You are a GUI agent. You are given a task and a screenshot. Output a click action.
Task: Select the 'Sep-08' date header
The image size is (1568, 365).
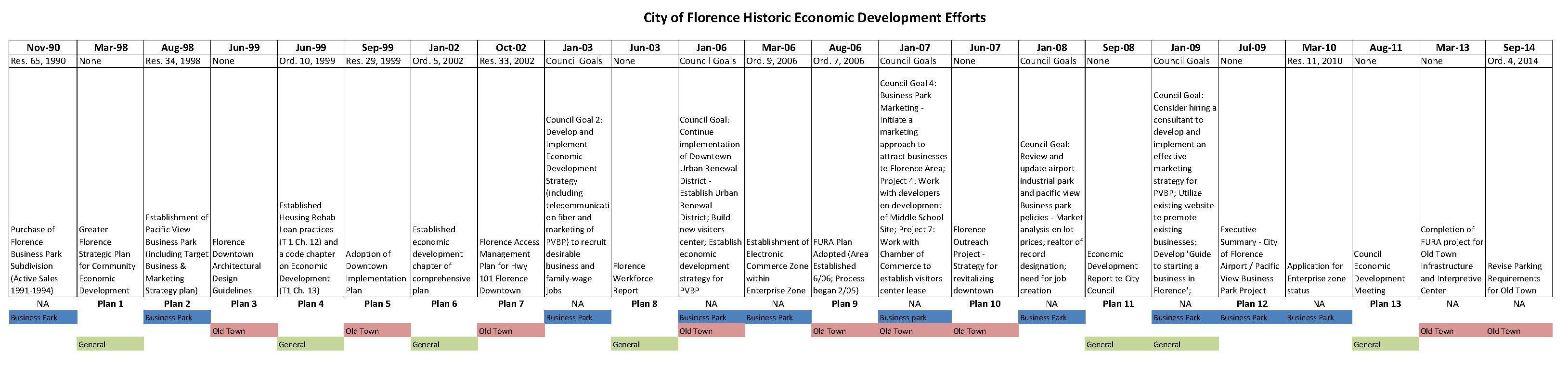tap(1118, 48)
